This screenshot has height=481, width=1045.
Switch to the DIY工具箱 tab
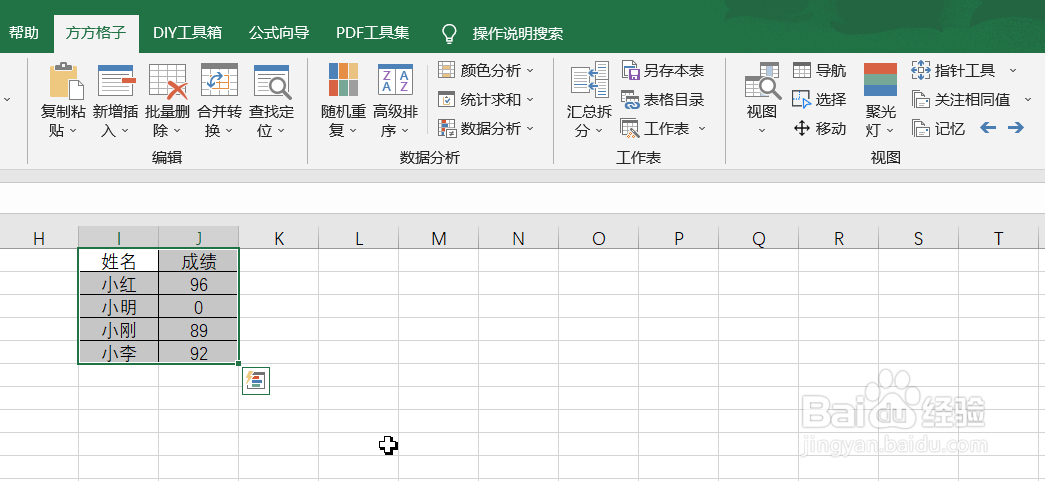[187, 33]
